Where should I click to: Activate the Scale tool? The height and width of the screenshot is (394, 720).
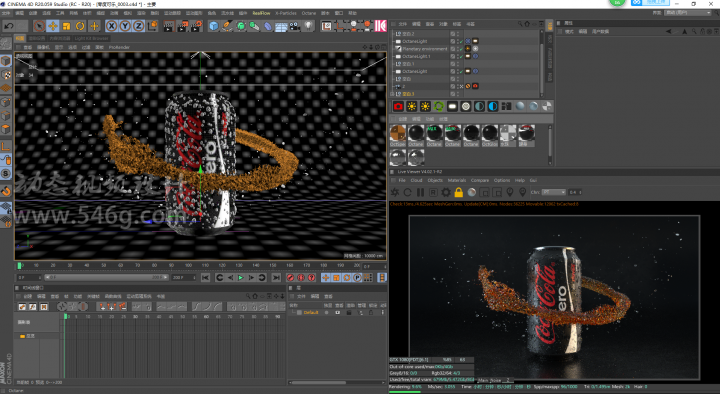tap(67, 26)
